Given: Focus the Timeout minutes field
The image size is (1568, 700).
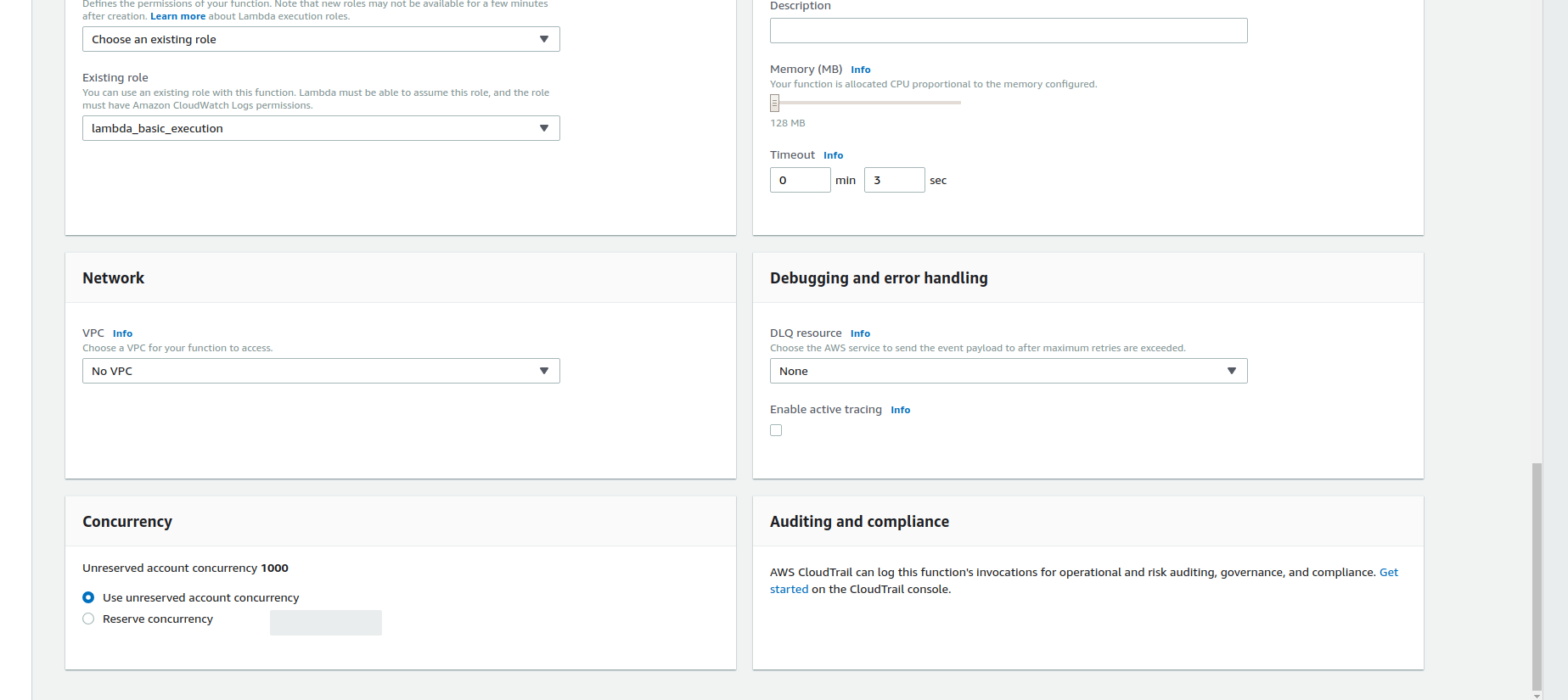Looking at the screenshot, I should (800, 180).
